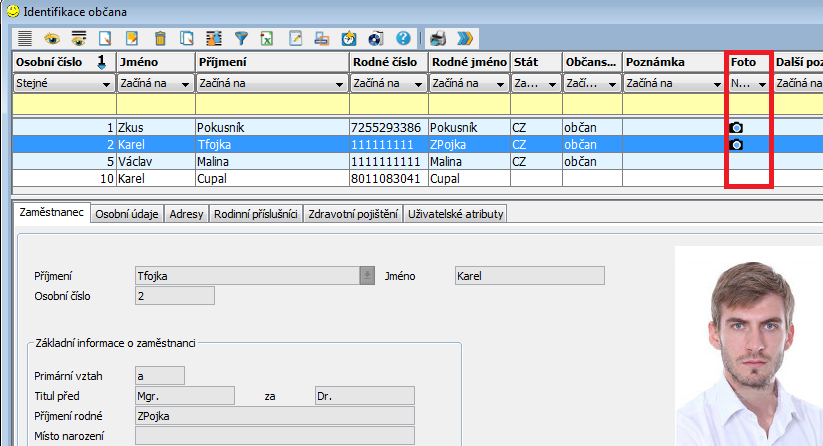
Task: Select the Adresy tab
Action: 187,214
